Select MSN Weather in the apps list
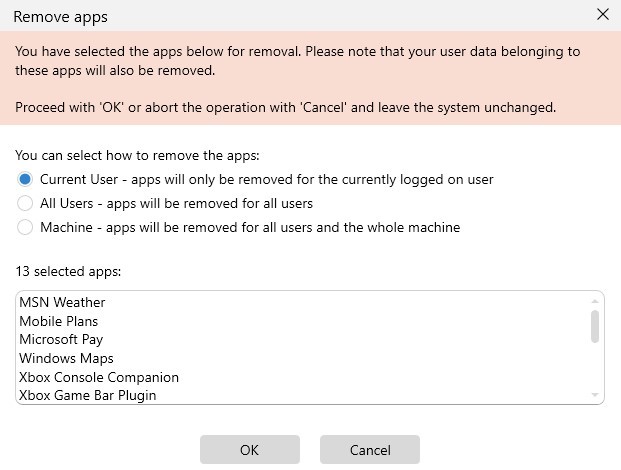This screenshot has width=621, height=470. coord(62,303)
